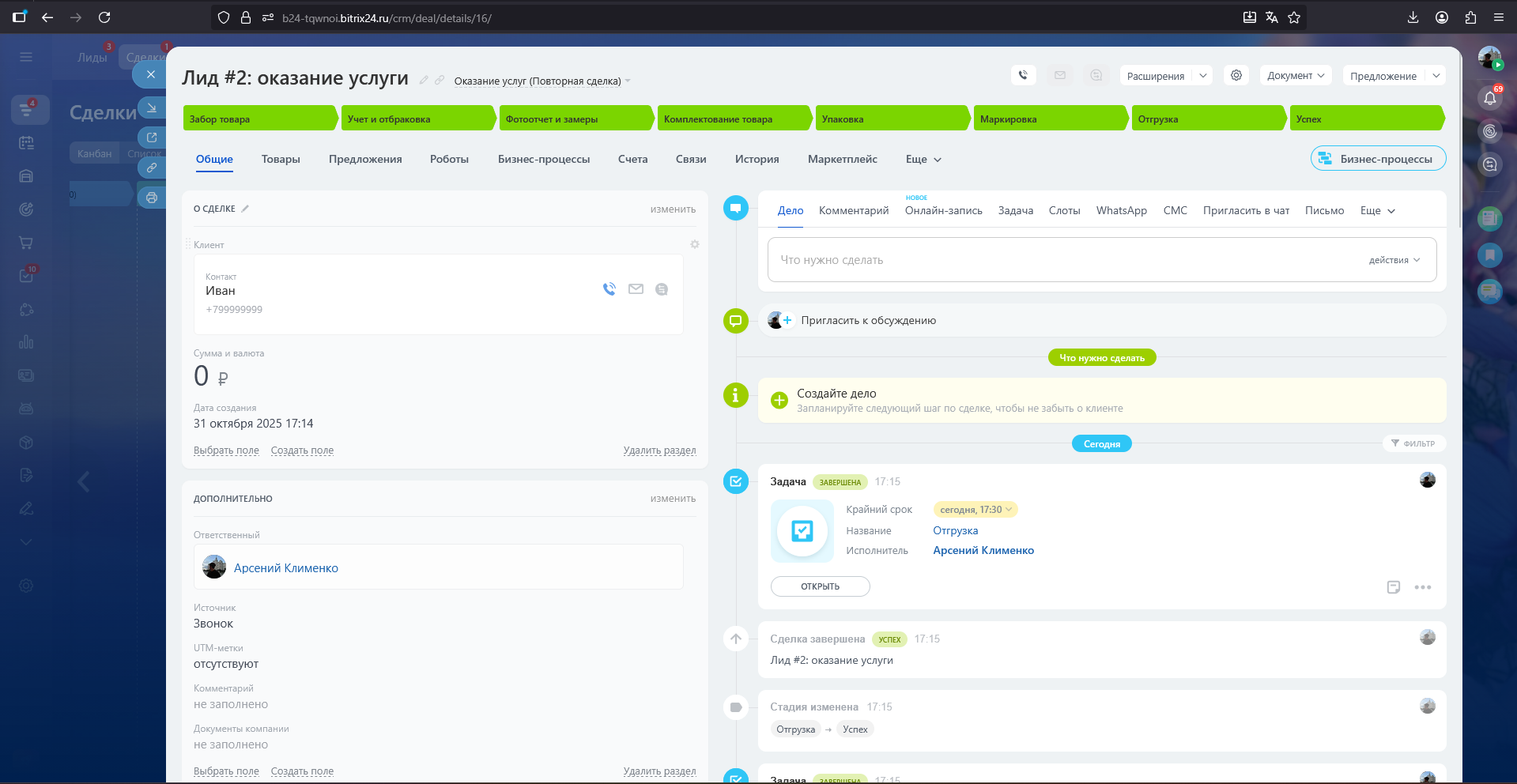Switch to the Товары tab
The image size is (1517, 784).
pyautogui.click(x=281, y=160)
